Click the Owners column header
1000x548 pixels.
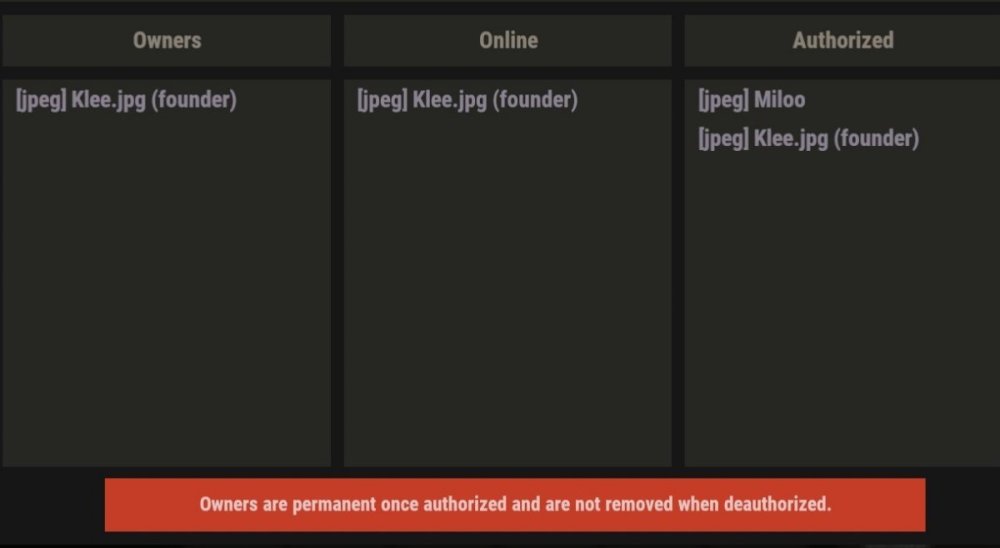pyautogui.click(x=166, y=40)
